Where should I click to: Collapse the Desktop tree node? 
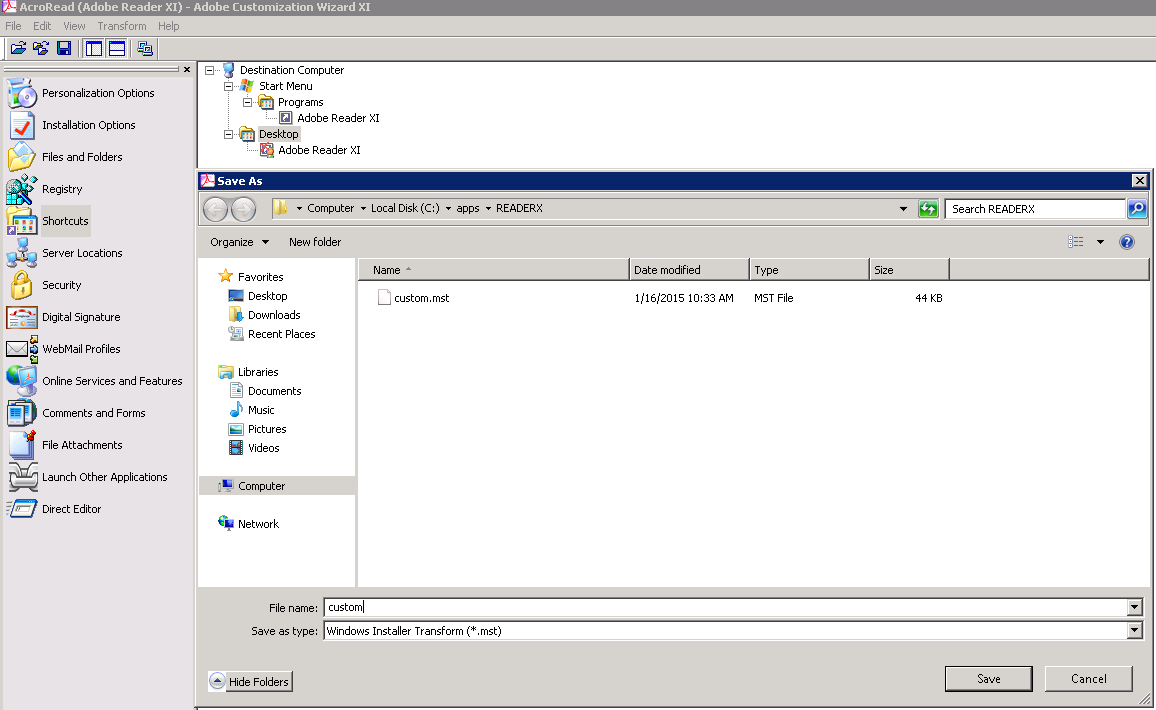pos(229,134)
